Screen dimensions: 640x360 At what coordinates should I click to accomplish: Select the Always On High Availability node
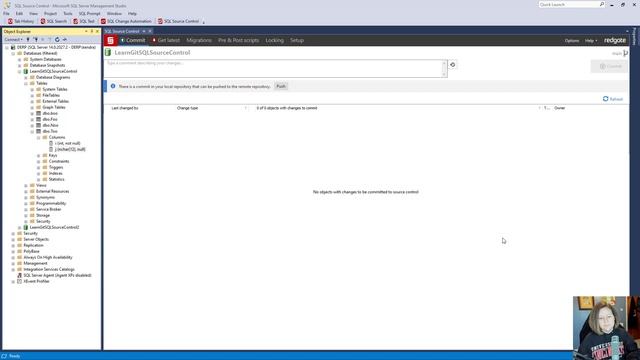tap(48, 258)
